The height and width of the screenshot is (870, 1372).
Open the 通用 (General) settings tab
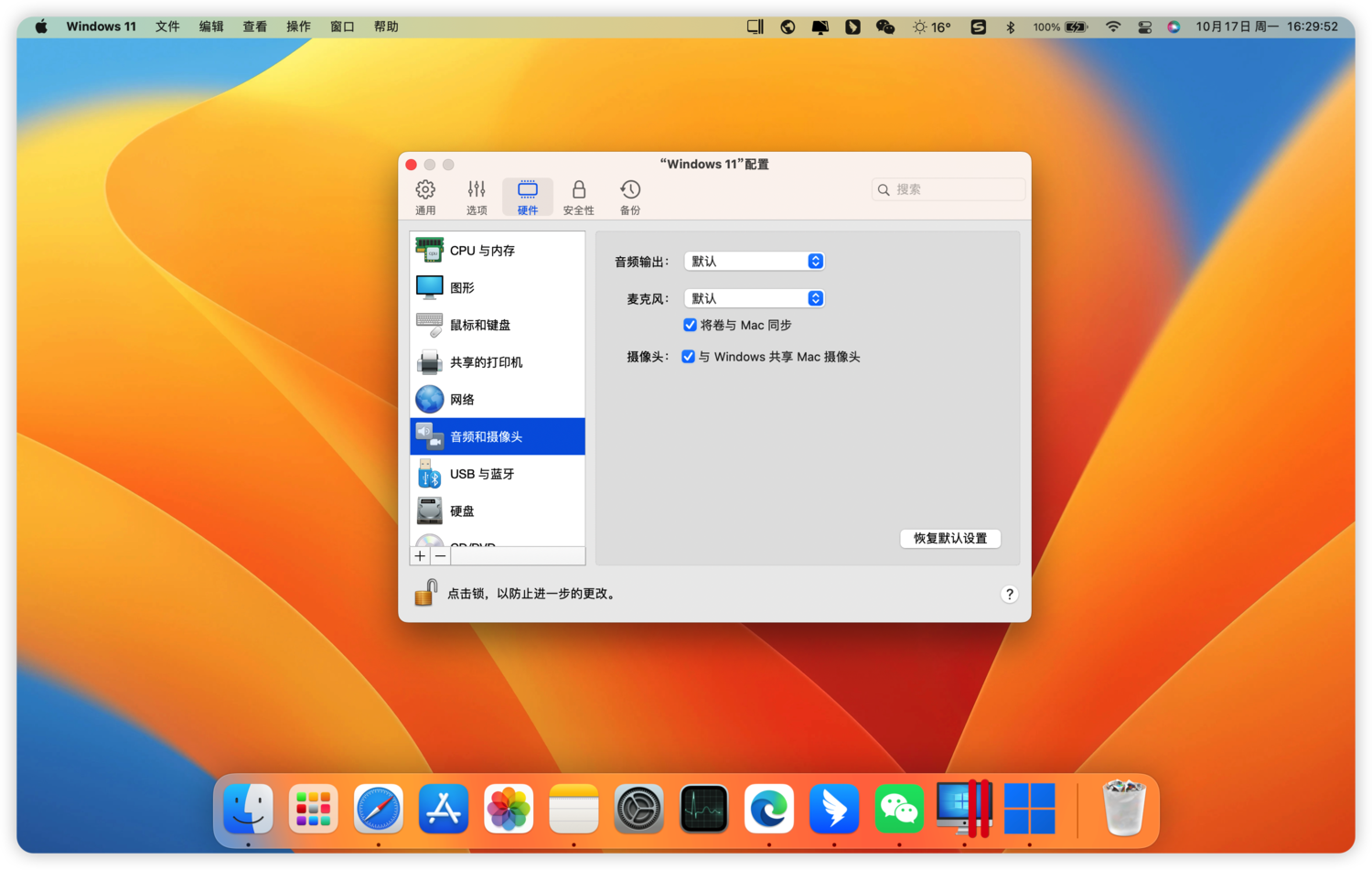coord(425,198)
